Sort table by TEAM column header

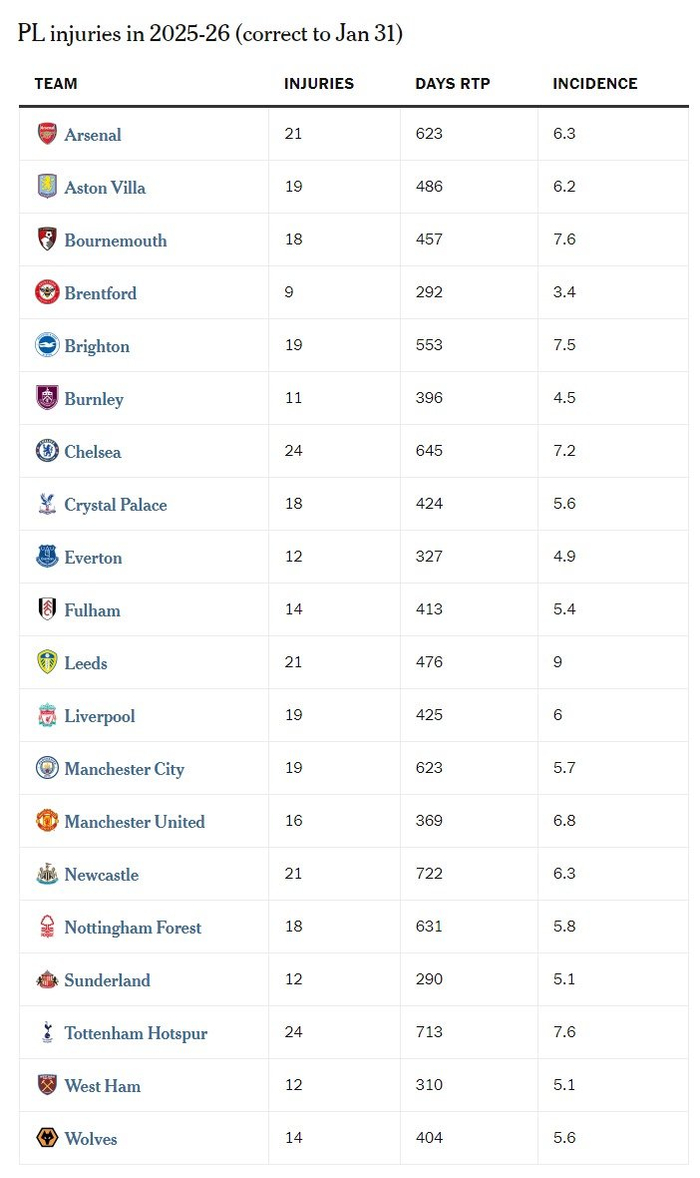tap(56, 84)
